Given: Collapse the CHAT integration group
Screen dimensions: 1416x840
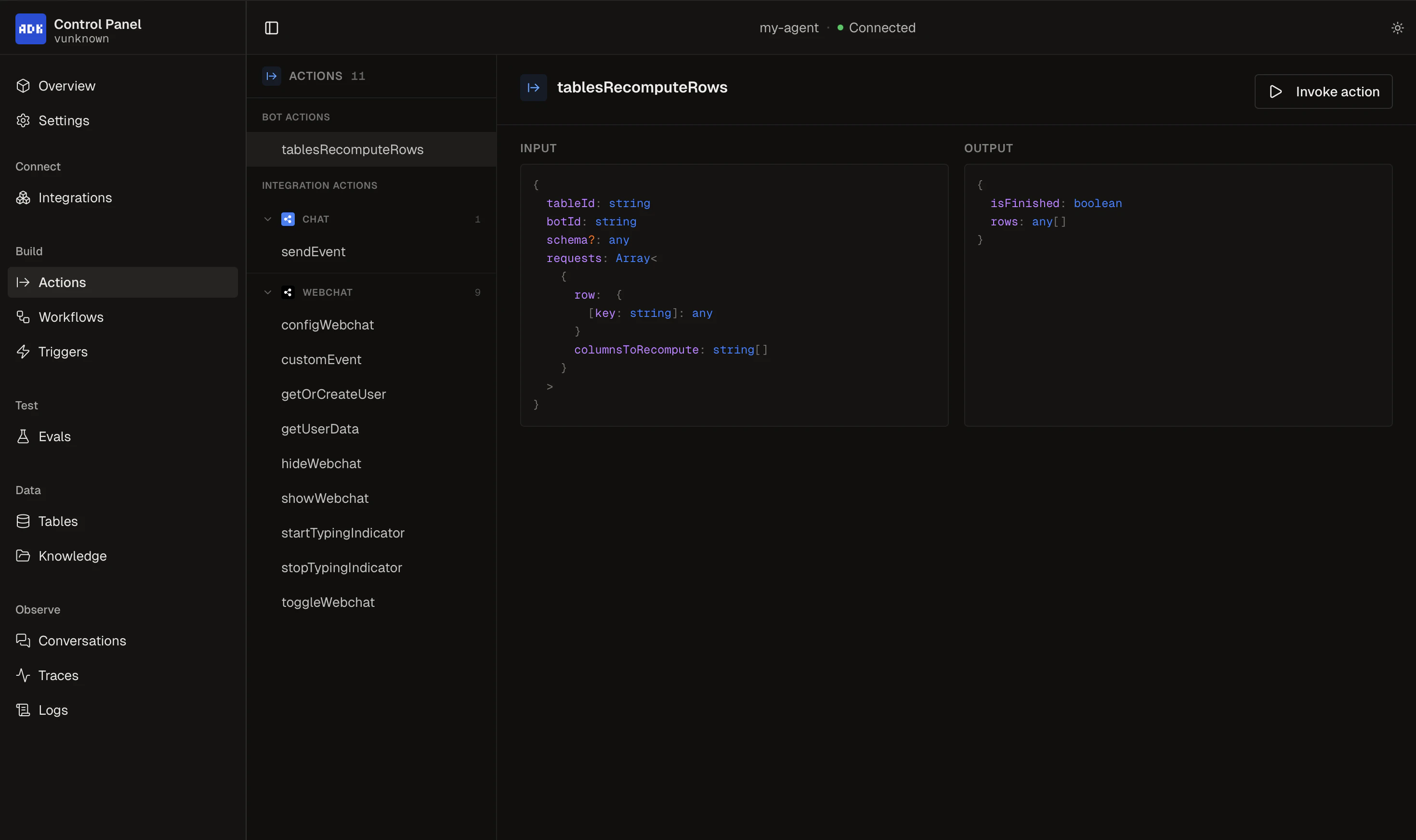Looking at the screenshot, I should (268, 219).
